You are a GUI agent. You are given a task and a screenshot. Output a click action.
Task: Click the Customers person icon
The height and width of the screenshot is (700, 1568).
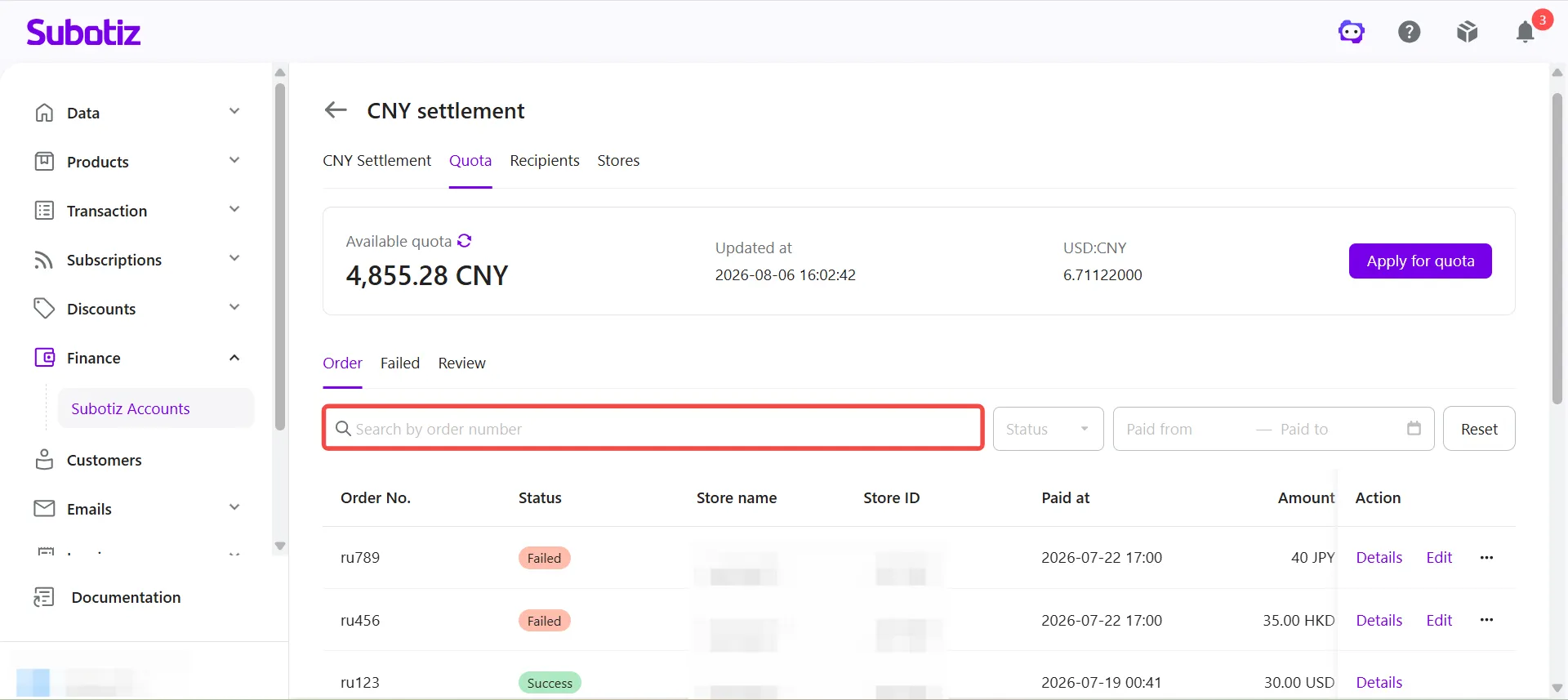coord(44,460)
